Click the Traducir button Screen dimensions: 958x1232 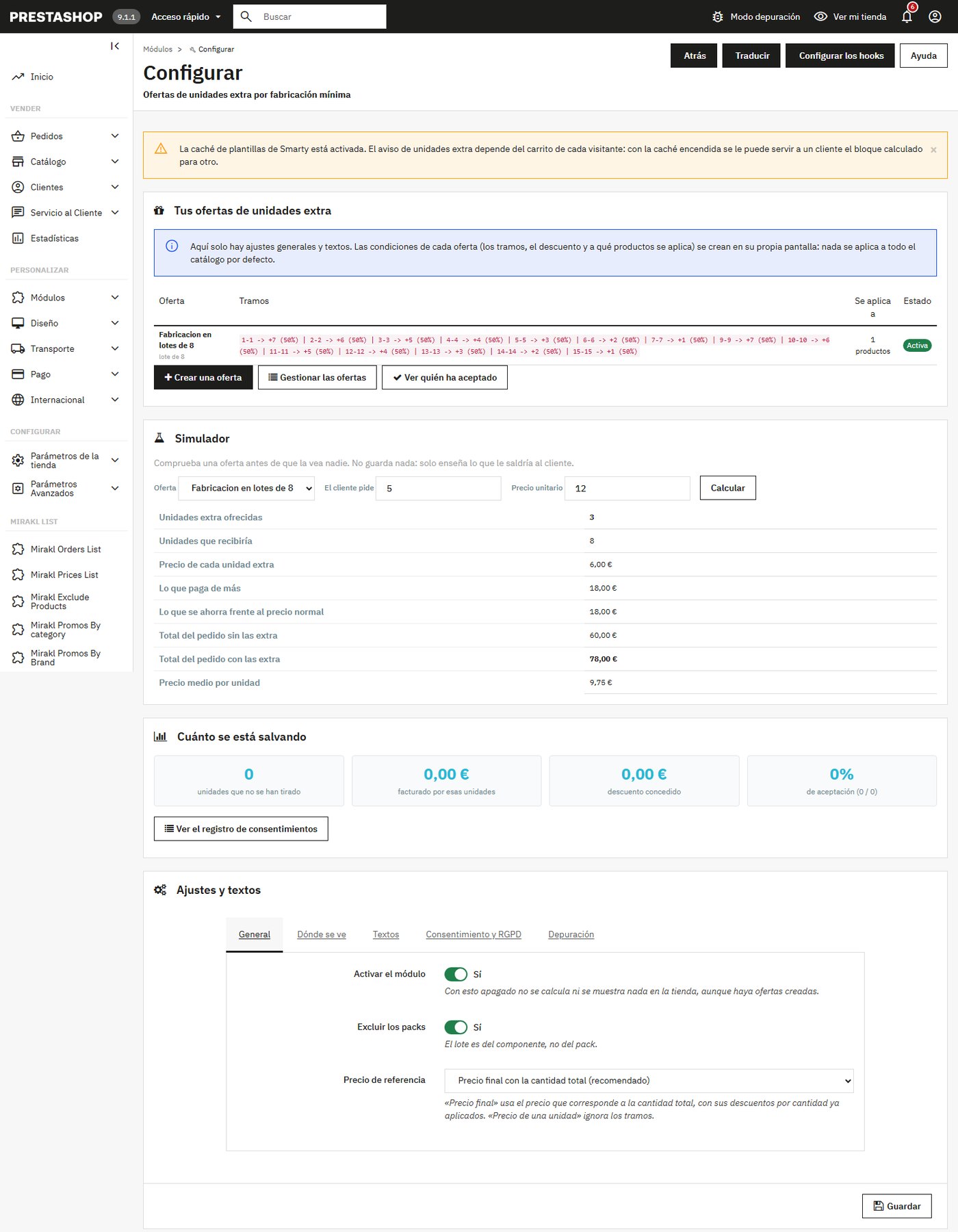[x=752, y=55]
